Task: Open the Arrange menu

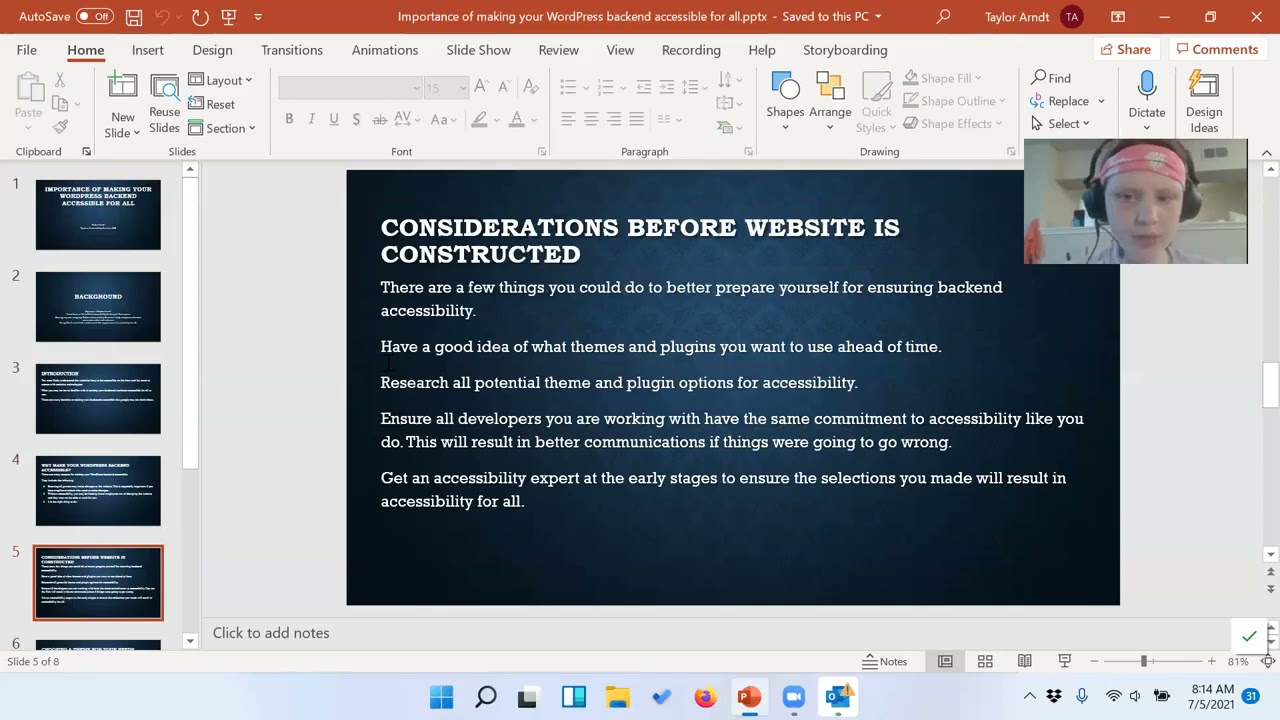Action: (x=830, y=103)
